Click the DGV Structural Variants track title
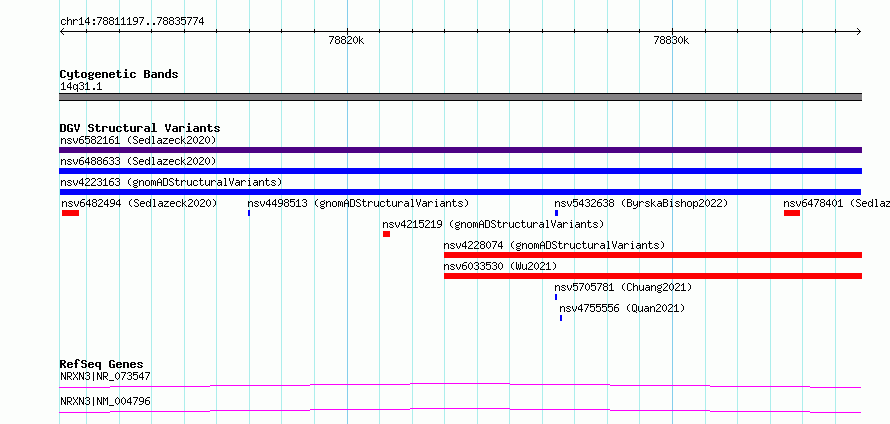The image size is (890, 424). coord(140,128)
